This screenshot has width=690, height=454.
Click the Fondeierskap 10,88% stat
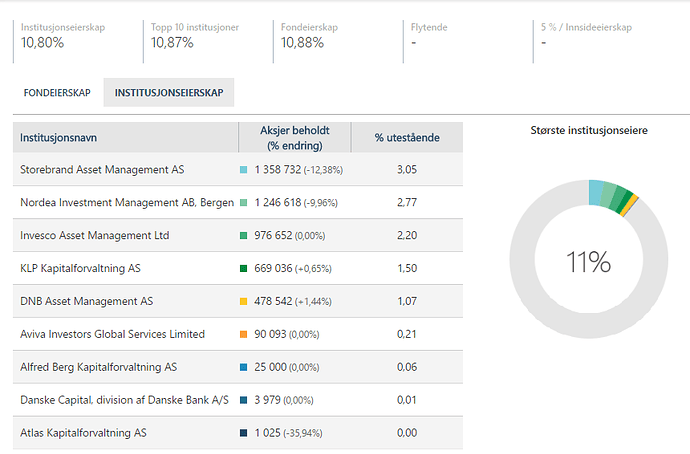309,35
